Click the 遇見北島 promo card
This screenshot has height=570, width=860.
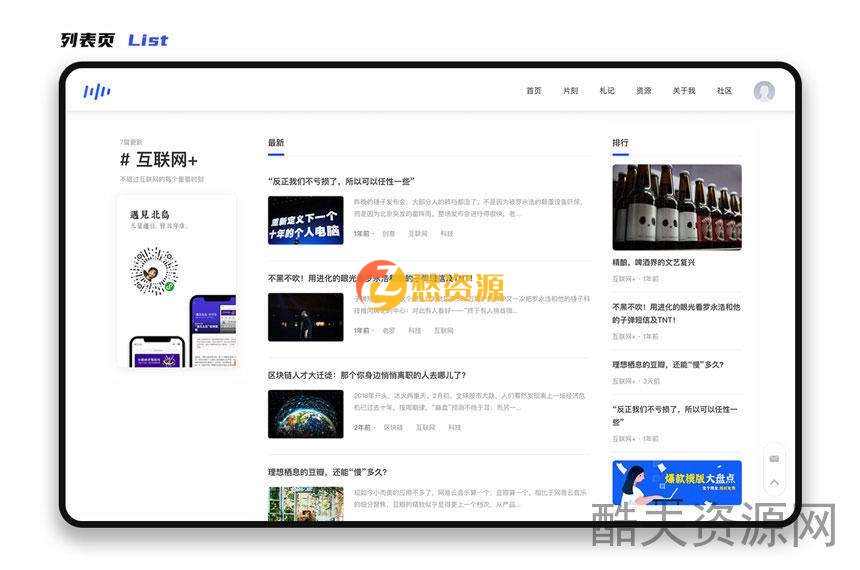tap(177, 281)
